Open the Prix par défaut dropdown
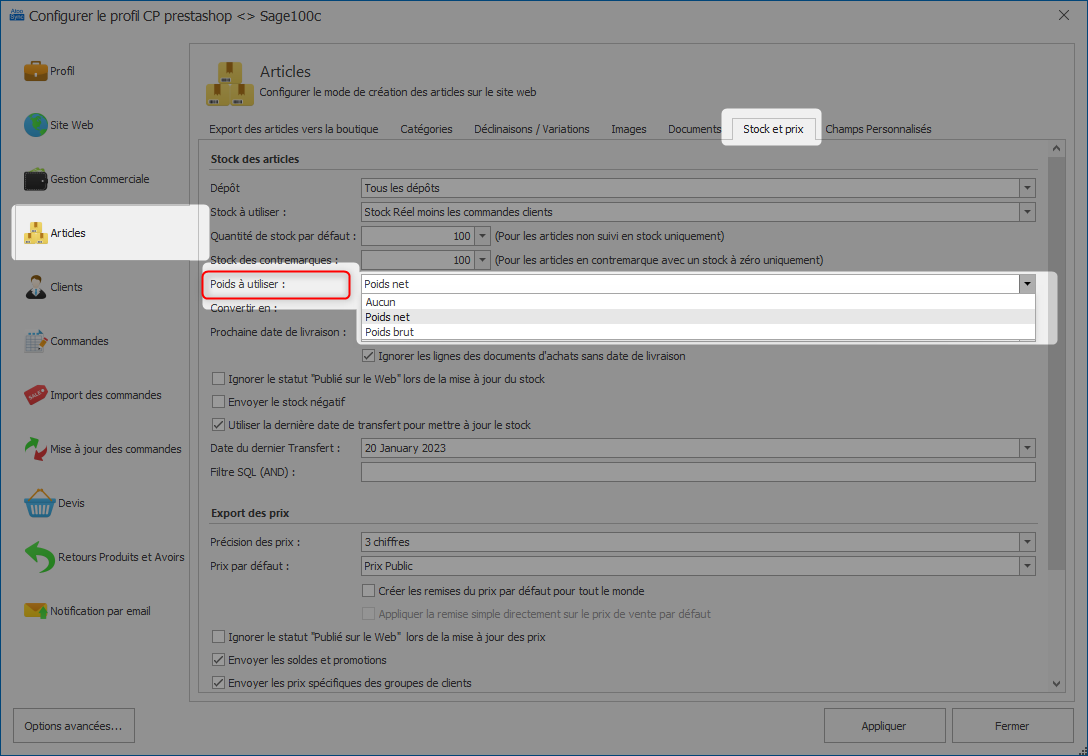The image size is (1088, 756). point(1027,566)
